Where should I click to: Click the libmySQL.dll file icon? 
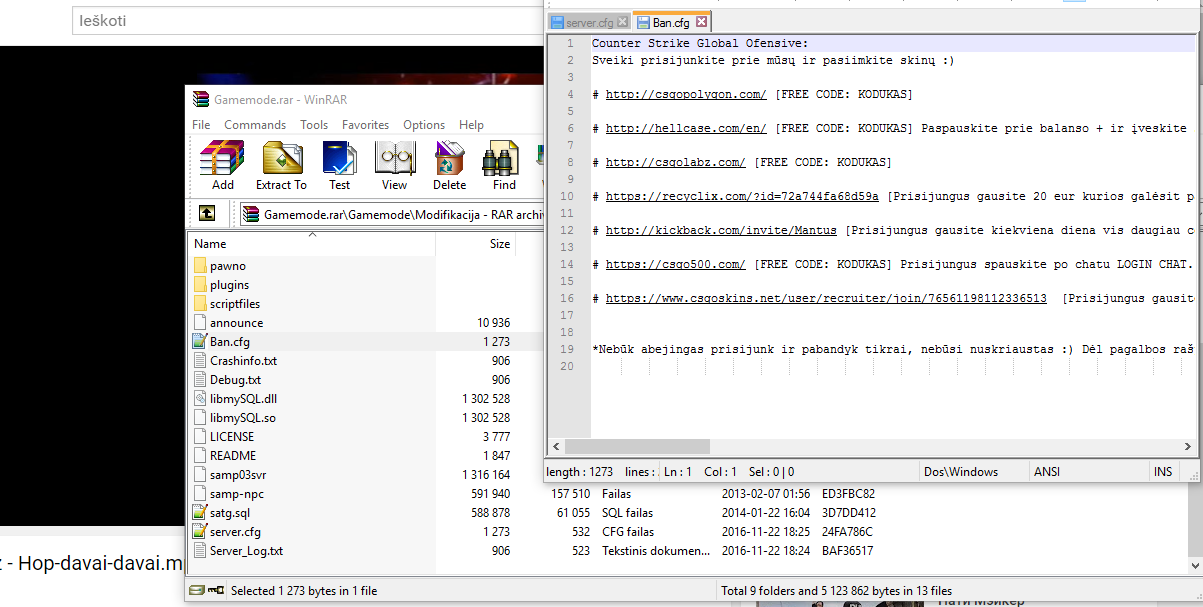(200, 399)
